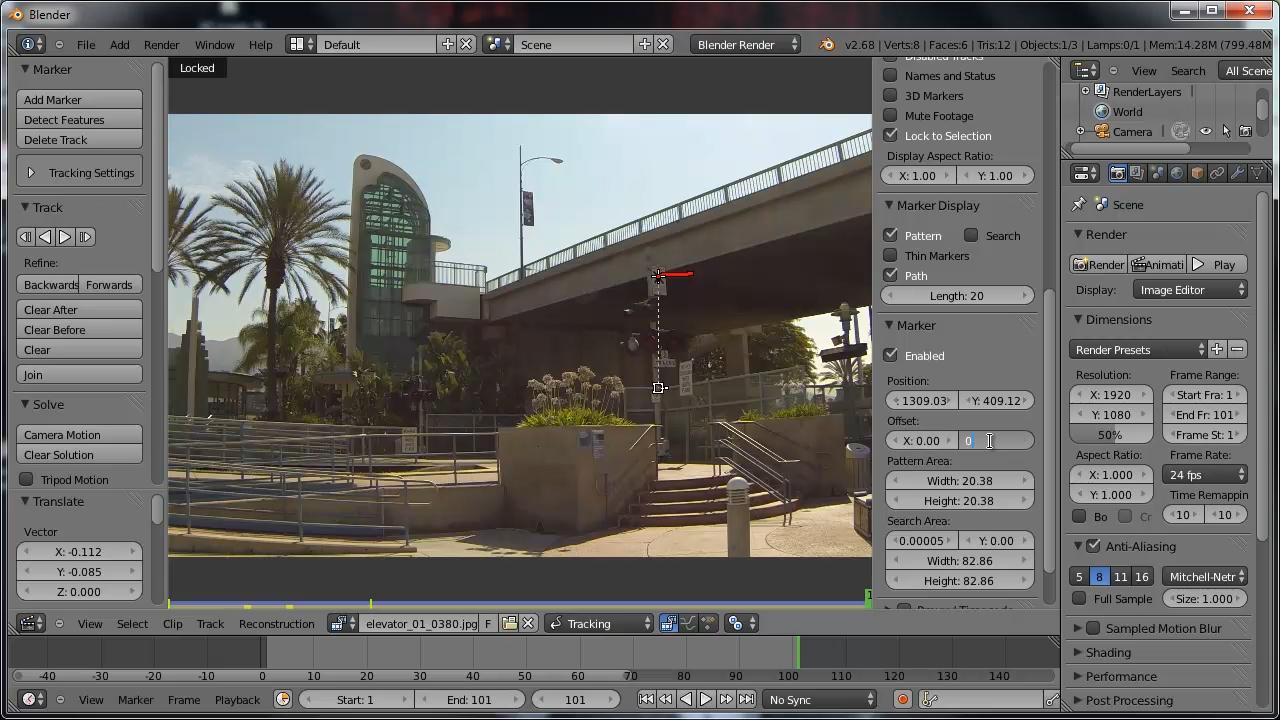Expand the RenderLayers tree item

(x=1085, y=91)
